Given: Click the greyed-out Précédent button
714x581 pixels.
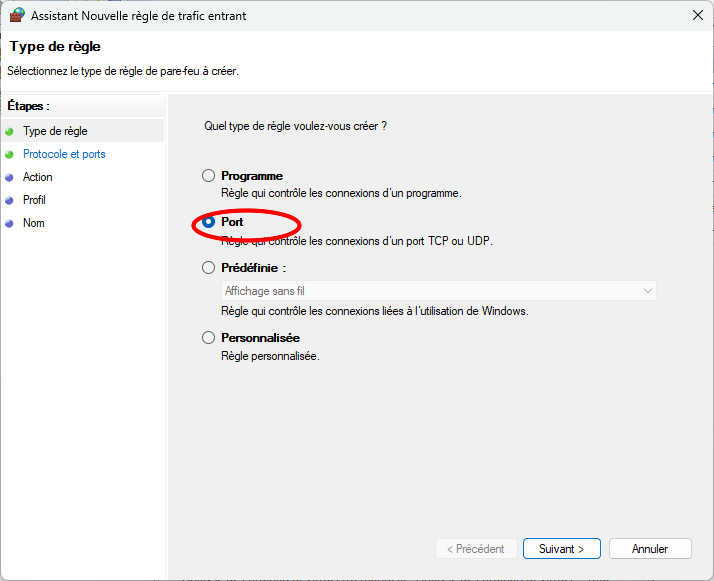Looking at the screenshot, I should 477,549.
